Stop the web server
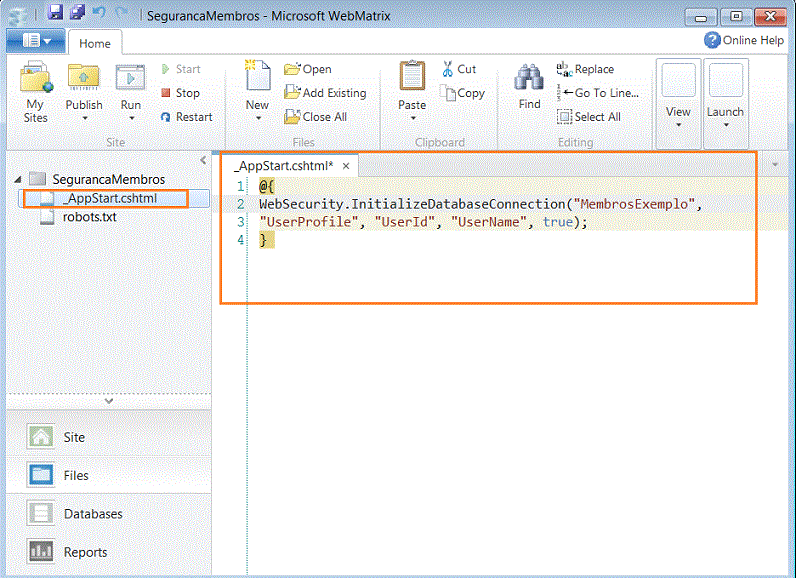Viewport: 796px width, 578px height. point(181,93)
